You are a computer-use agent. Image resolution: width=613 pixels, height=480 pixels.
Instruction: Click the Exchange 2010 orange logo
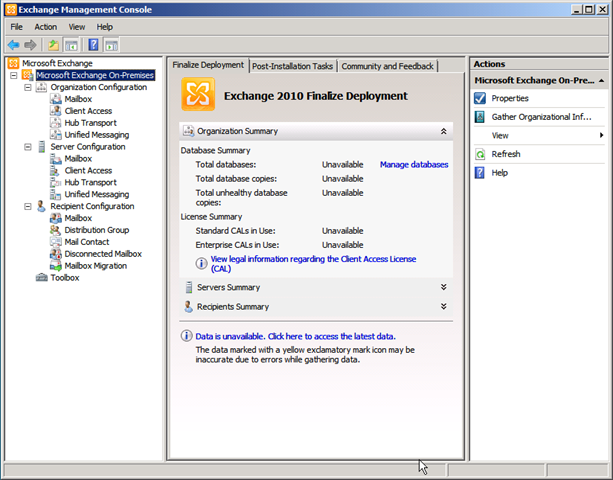pyautogui.click(x=198, y=94)
